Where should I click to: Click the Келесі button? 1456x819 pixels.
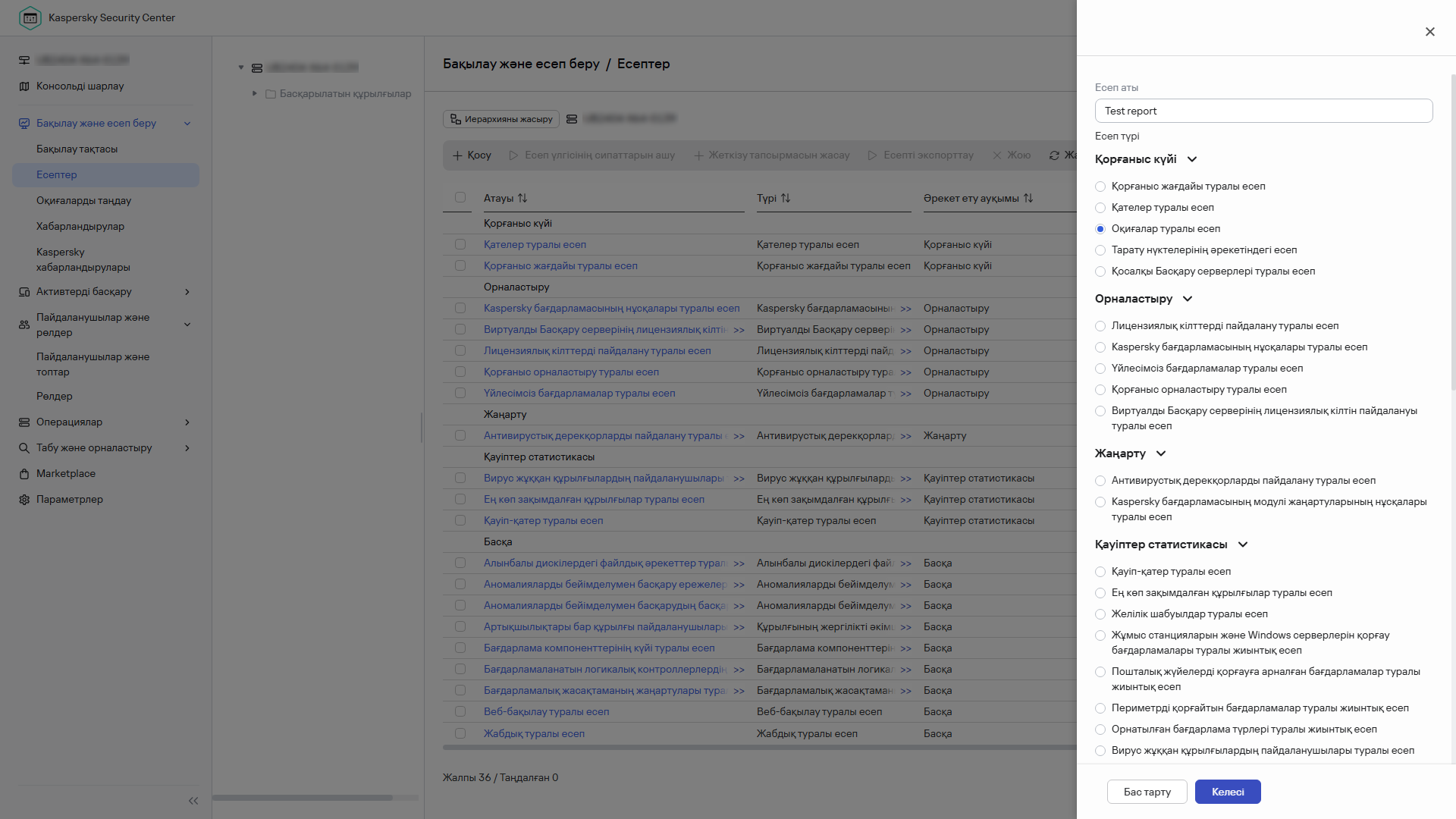coord(1227,792)
